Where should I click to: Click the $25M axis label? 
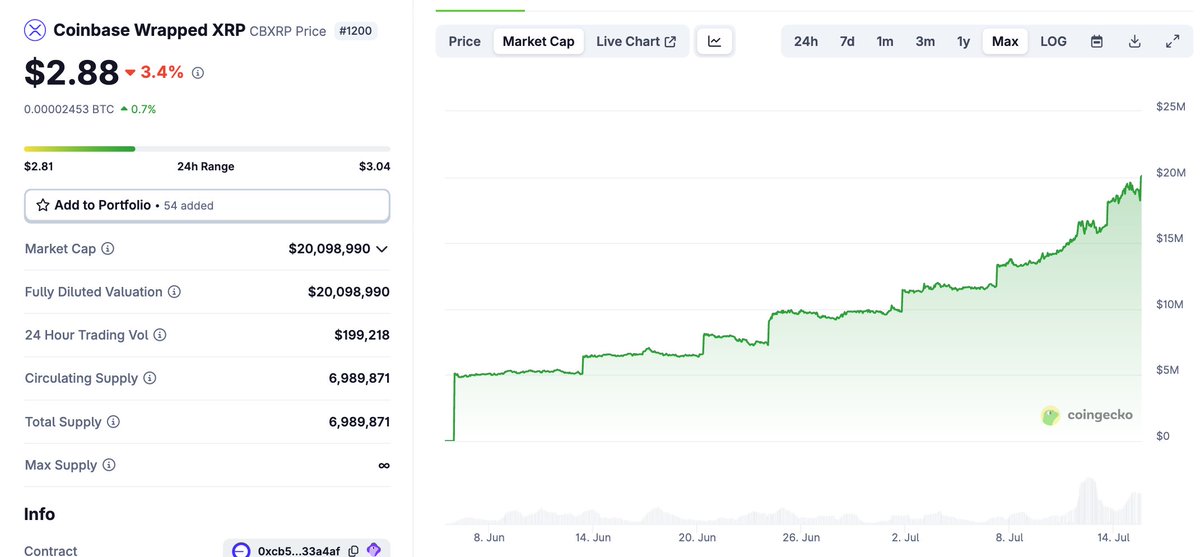1170,106
